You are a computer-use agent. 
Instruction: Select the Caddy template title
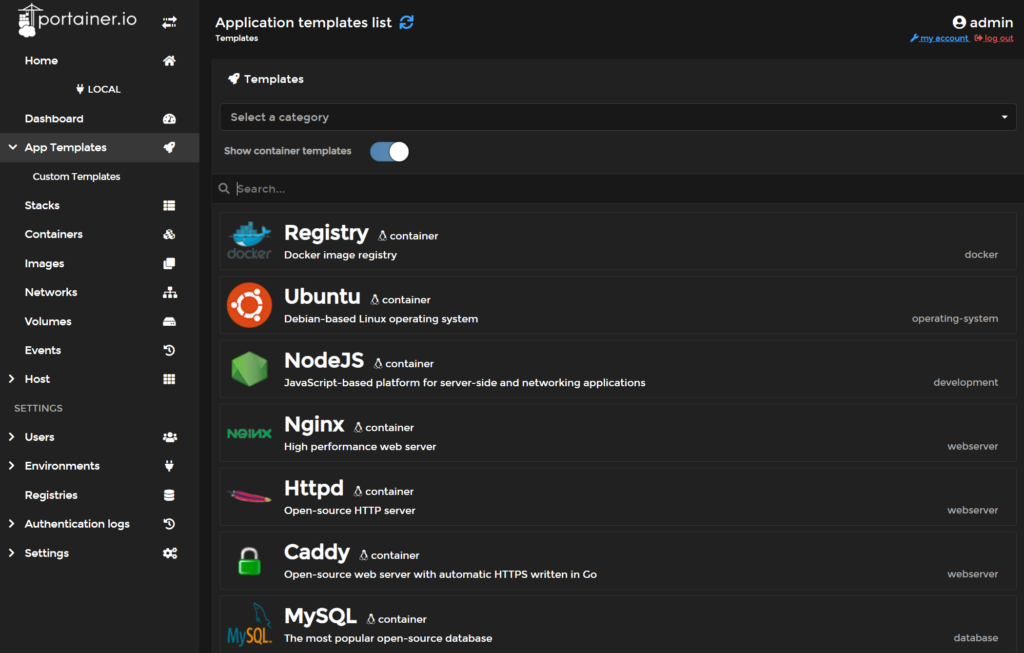(317, 552)
